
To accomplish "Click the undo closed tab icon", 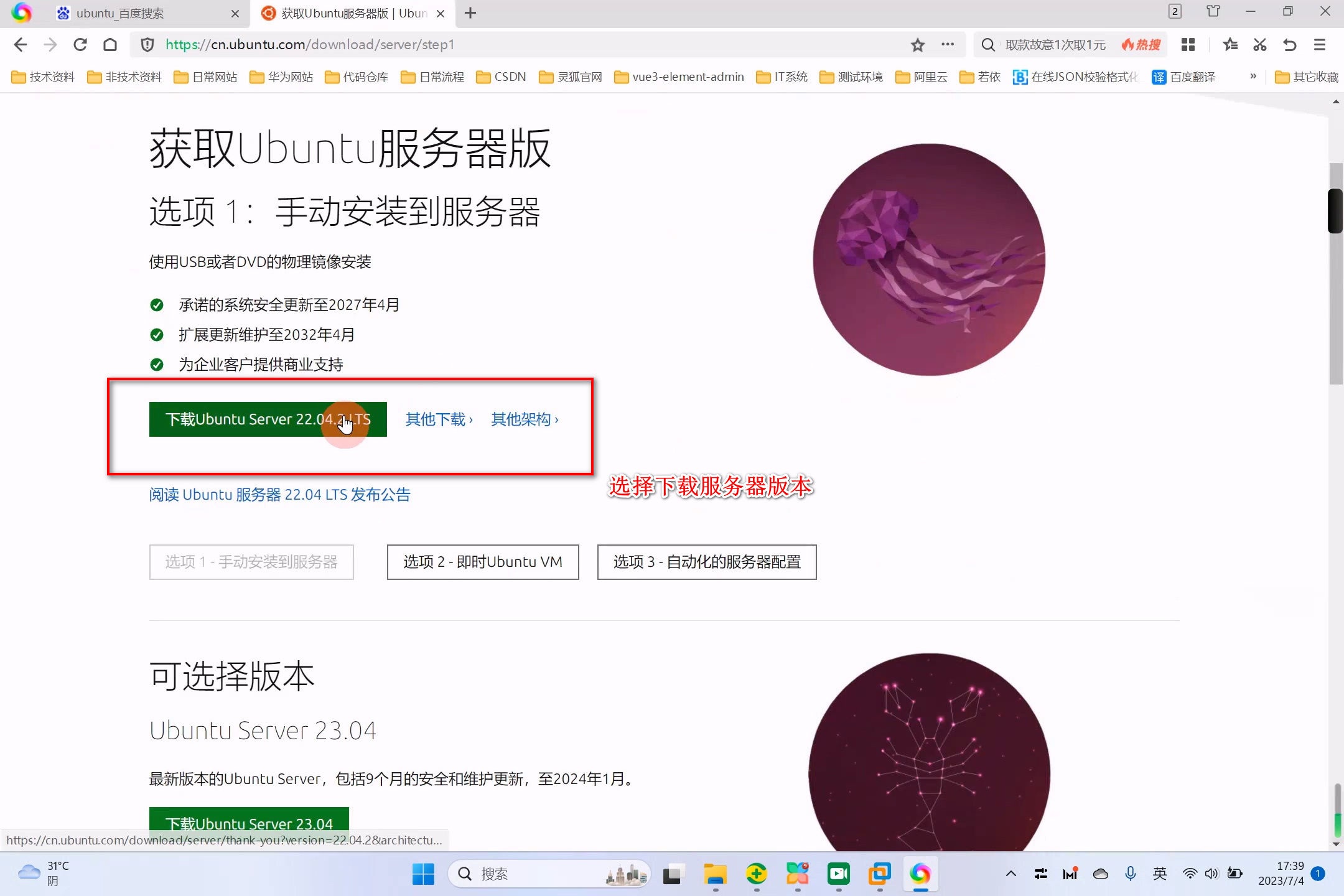I will 1290,45.
